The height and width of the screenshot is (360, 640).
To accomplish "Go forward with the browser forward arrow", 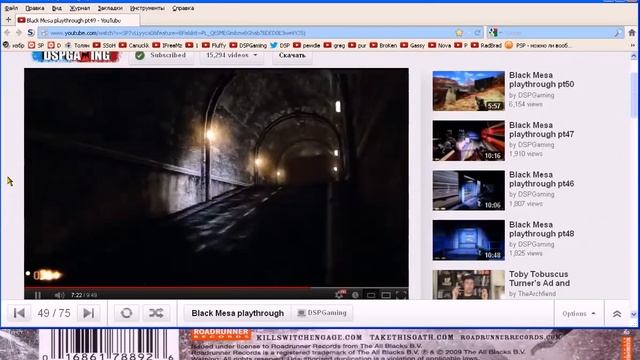I will tap(18, 33).
